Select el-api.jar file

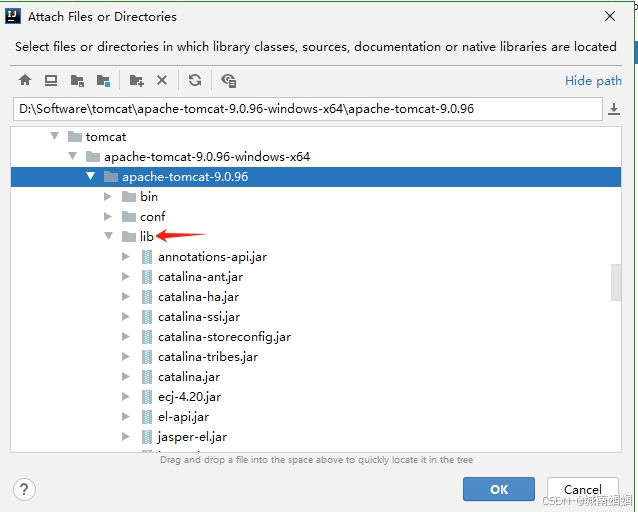316,417
